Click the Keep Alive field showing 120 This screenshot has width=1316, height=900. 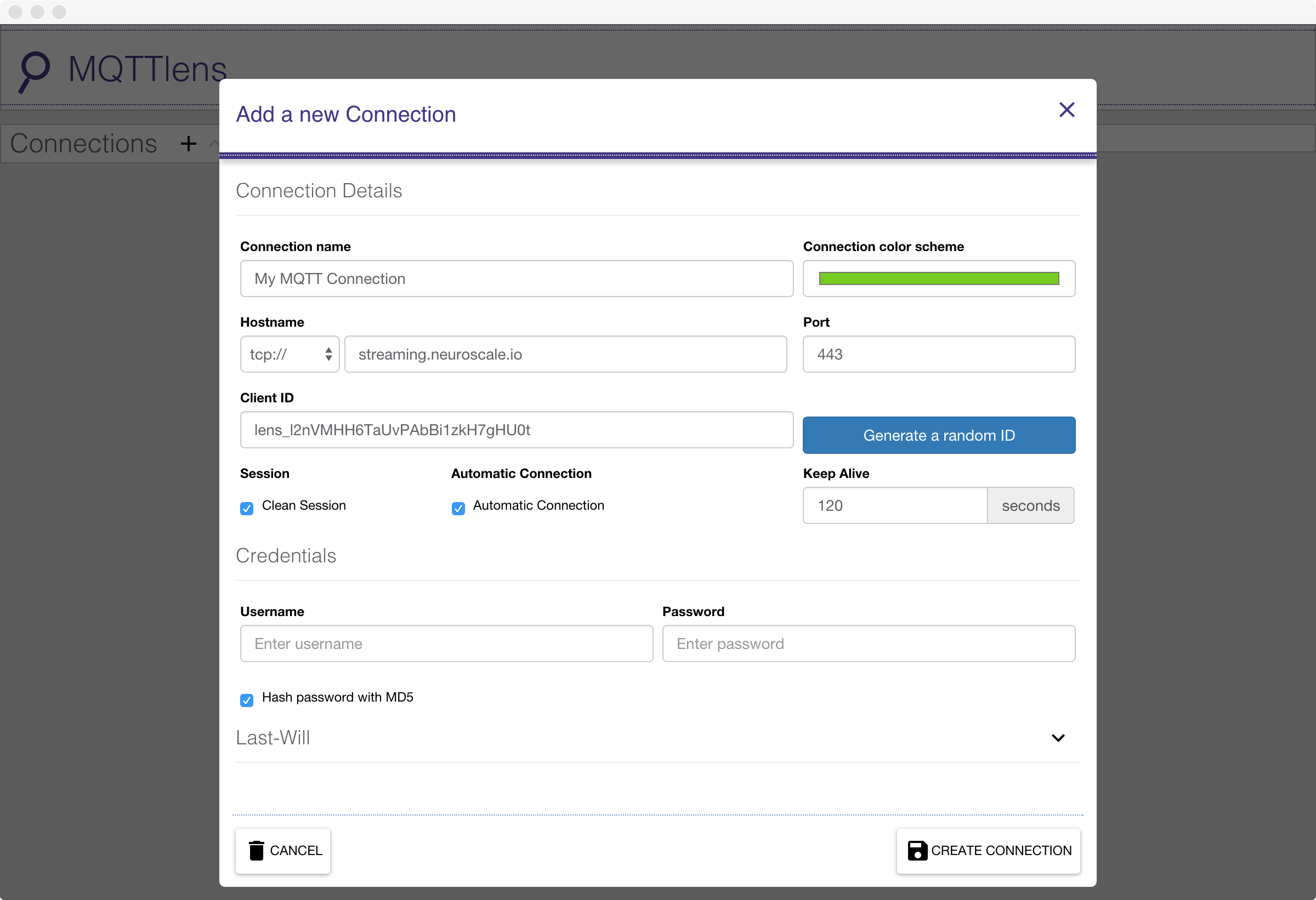click(x=895, y=505)
